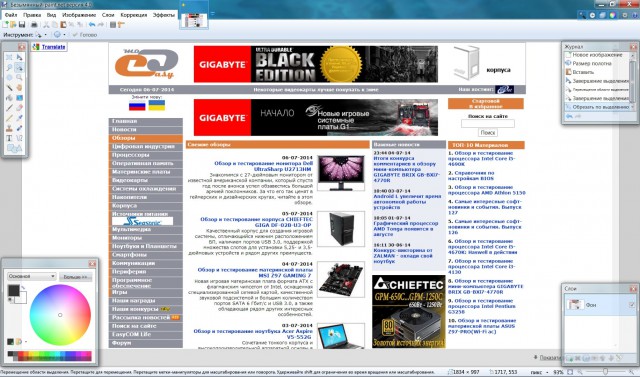The height and width of the screenshot is (377, 640).
Task: Click the Translate link
Action: point(53,47)
